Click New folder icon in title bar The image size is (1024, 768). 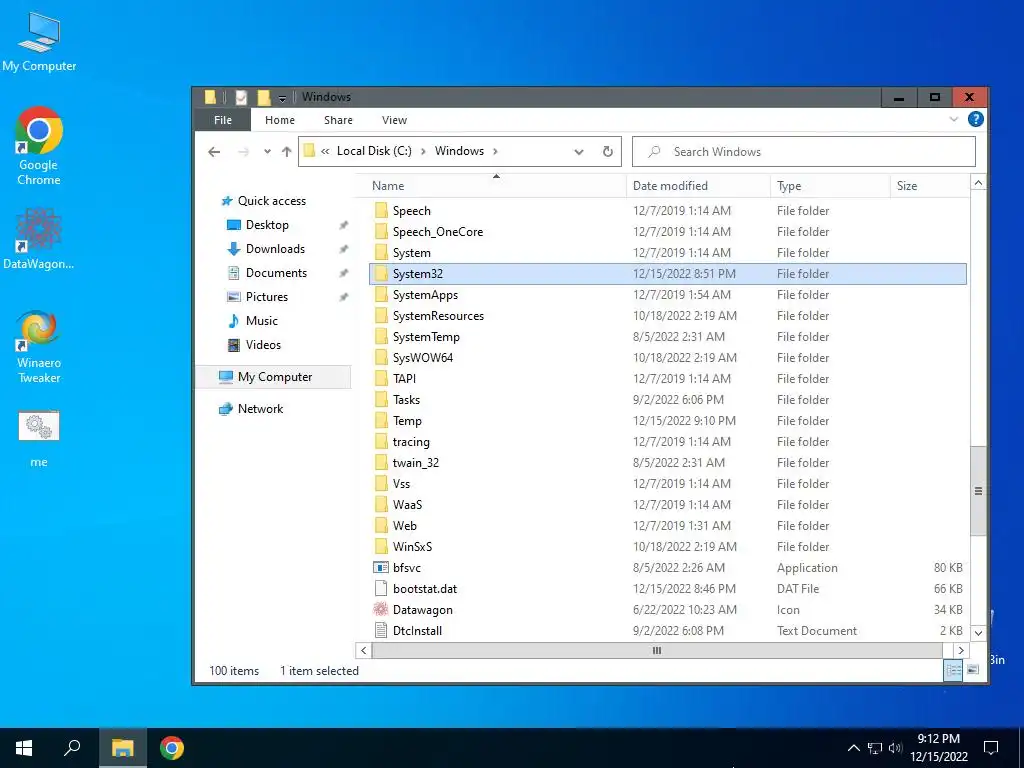tap(264, 97)
